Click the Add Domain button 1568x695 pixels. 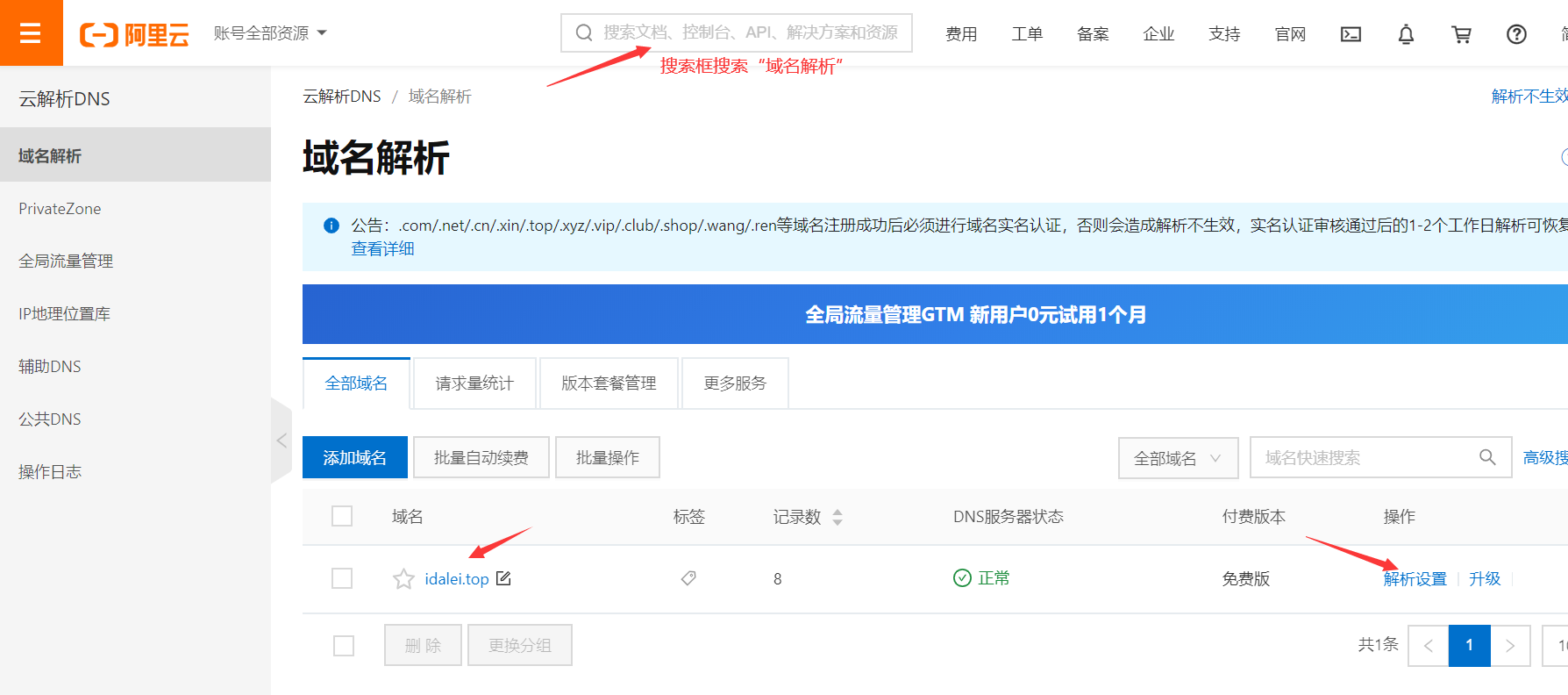click(355, 457)
